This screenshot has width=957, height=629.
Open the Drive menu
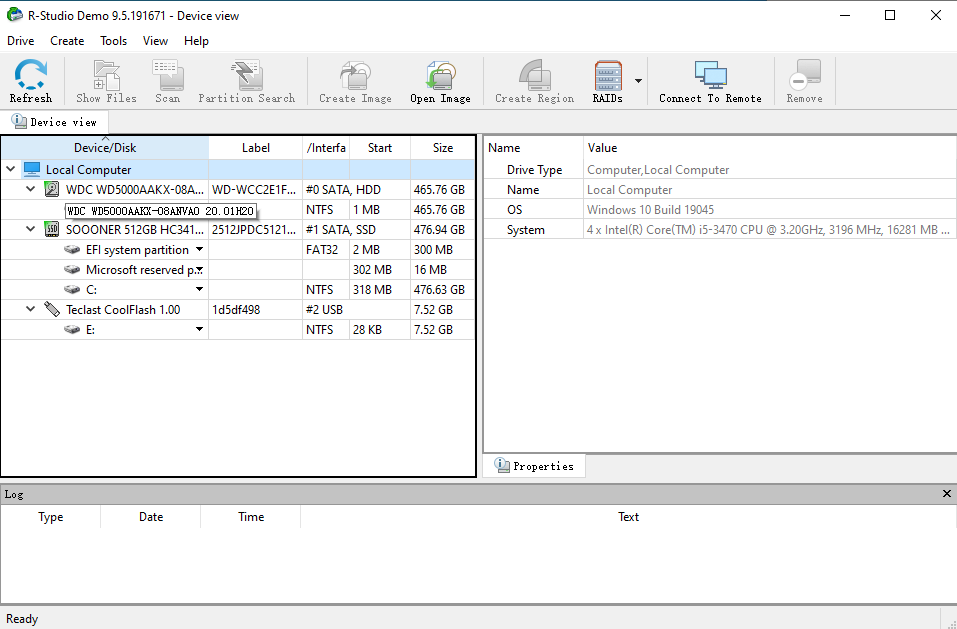20,41
